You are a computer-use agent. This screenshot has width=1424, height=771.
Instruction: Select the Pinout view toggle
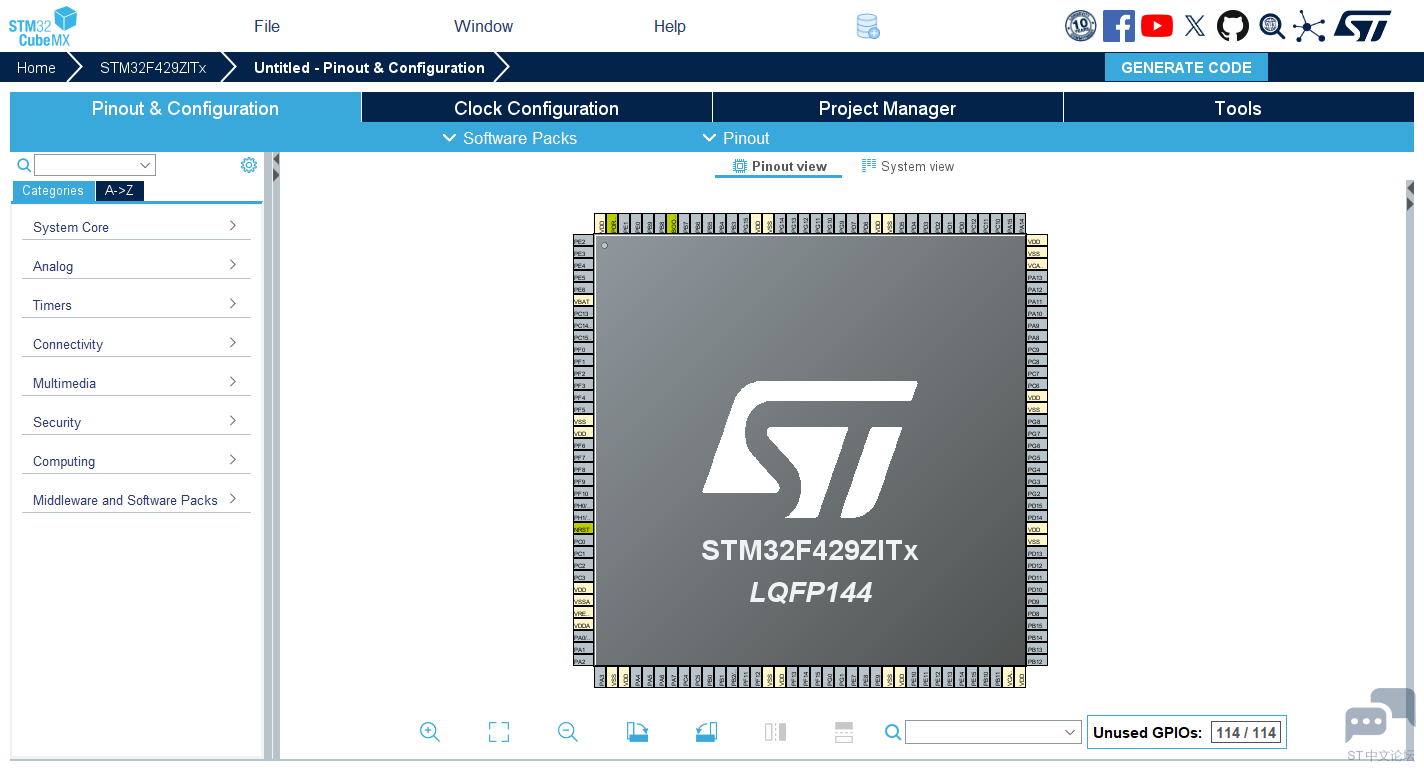pos(779,167)
